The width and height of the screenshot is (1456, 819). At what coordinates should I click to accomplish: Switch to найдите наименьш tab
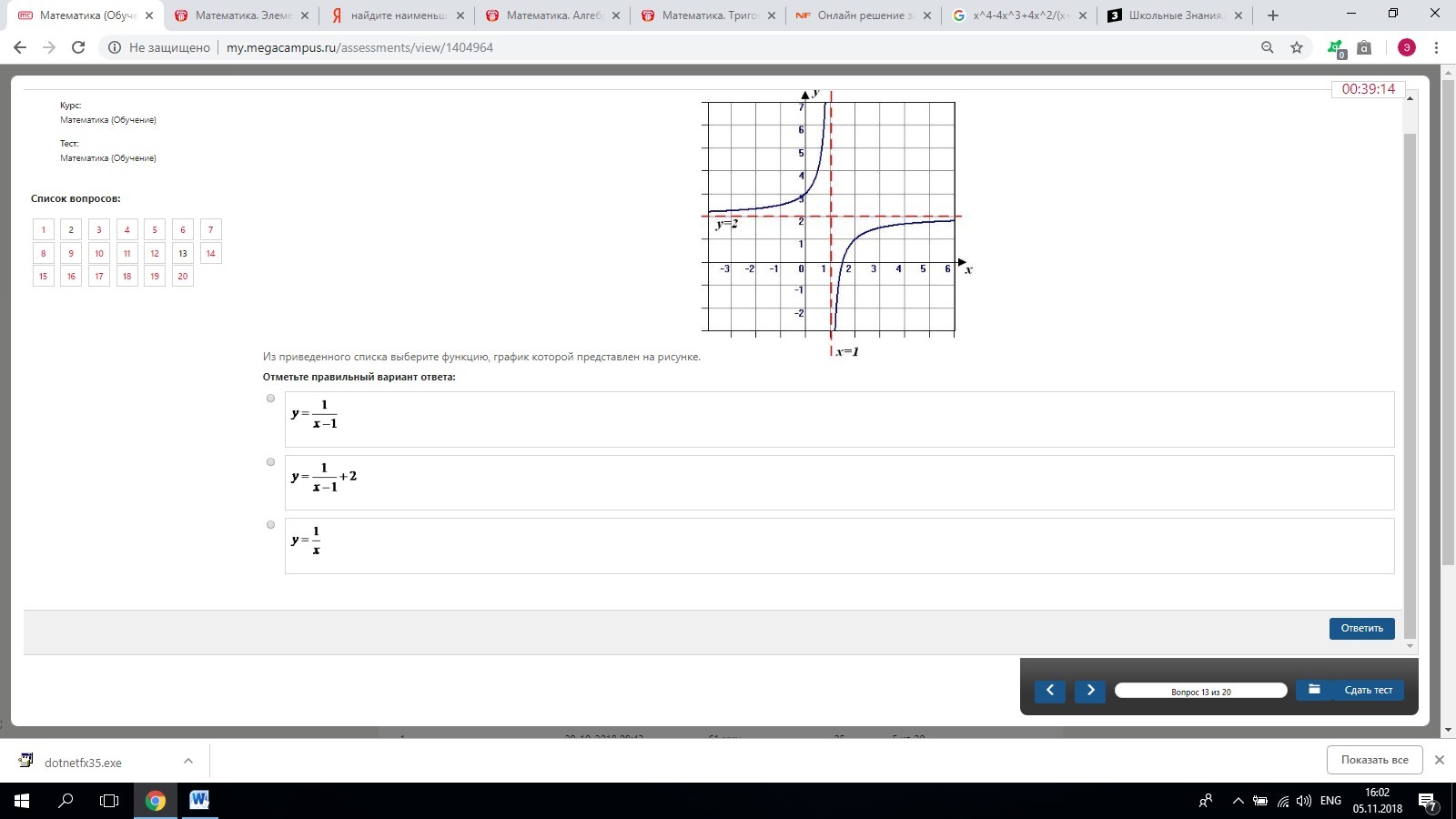(398, 15)
